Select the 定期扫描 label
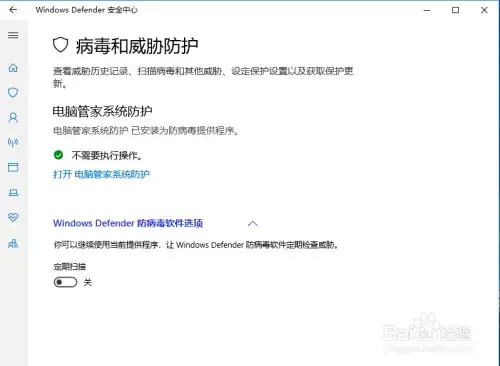The image size is (500, 366). coord(70,267)
